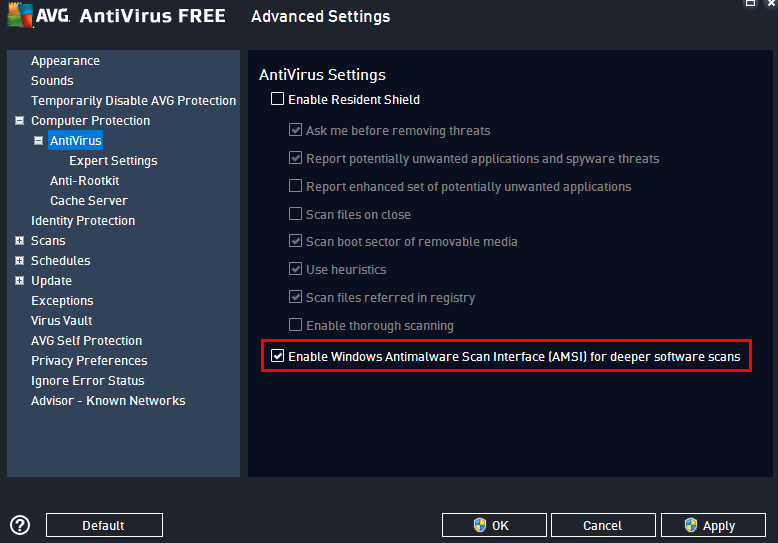Confirm with the OK button
The height and width of the screenshot is (543, 778).
[494, 525]
